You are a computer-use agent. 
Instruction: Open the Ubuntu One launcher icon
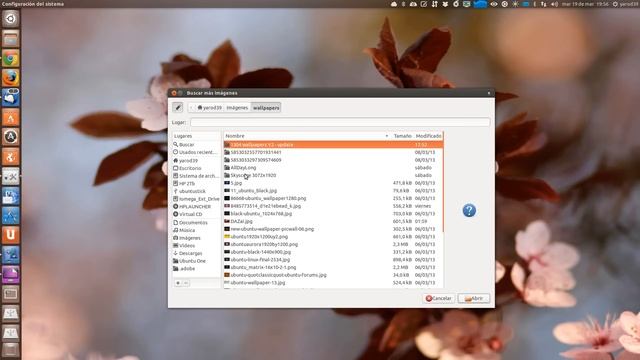coord(11,235)
